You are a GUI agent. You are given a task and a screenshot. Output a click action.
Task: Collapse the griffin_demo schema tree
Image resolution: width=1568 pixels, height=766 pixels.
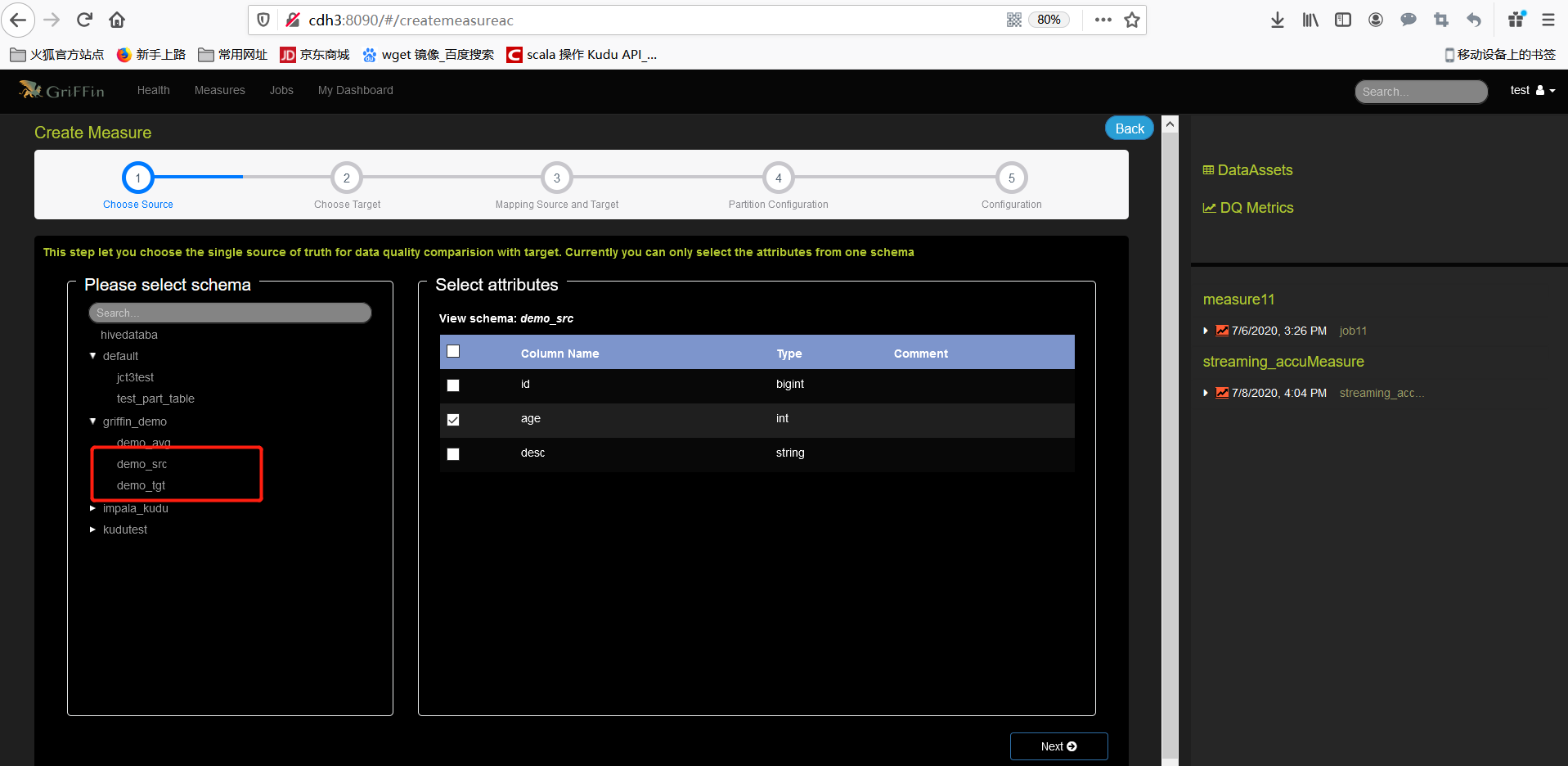point(92,421)
